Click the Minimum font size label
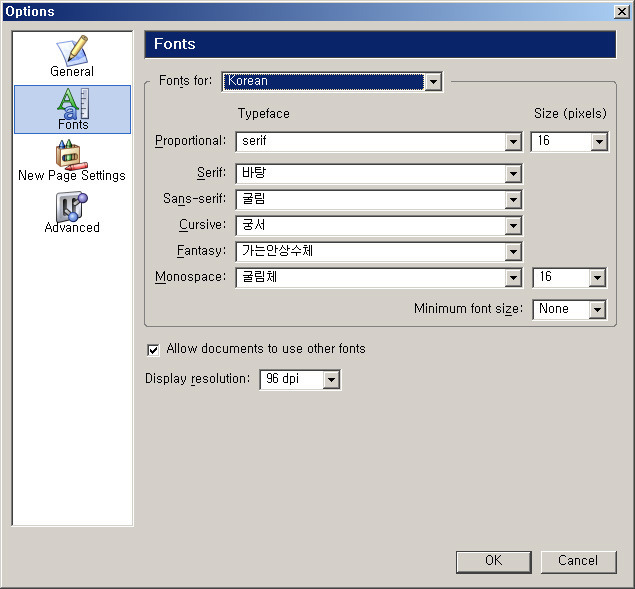 tap(468, 309)
